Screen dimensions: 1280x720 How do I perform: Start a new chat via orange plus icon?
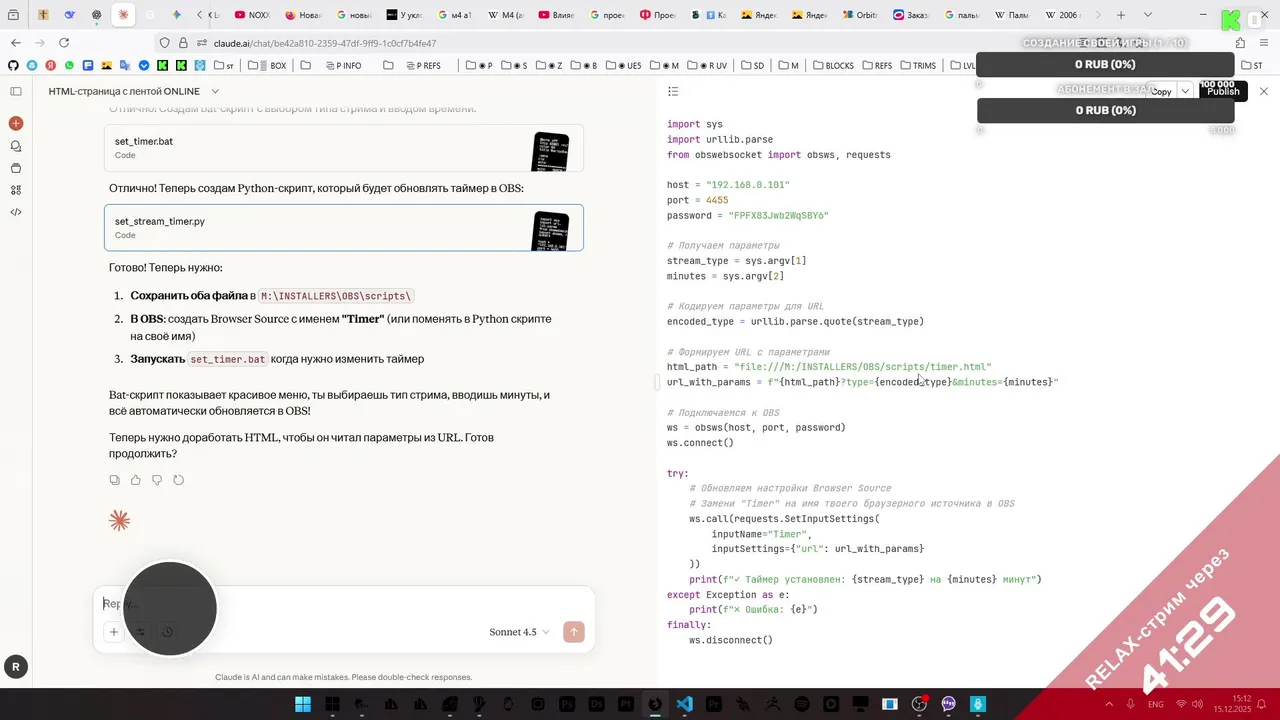16,123
